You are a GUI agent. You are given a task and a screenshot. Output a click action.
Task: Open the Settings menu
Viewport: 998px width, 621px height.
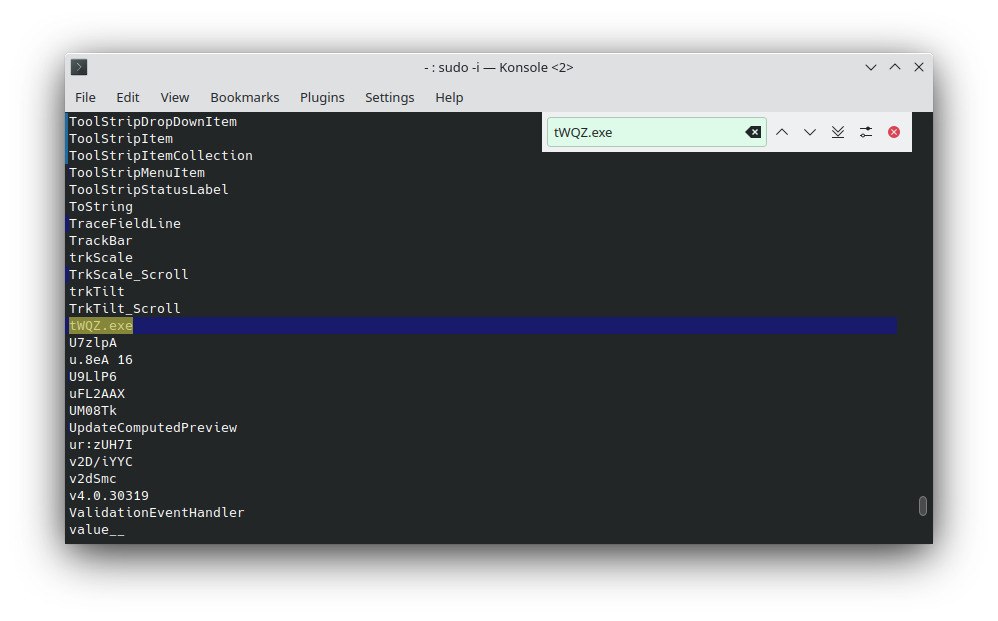click(x=390, y=97)
